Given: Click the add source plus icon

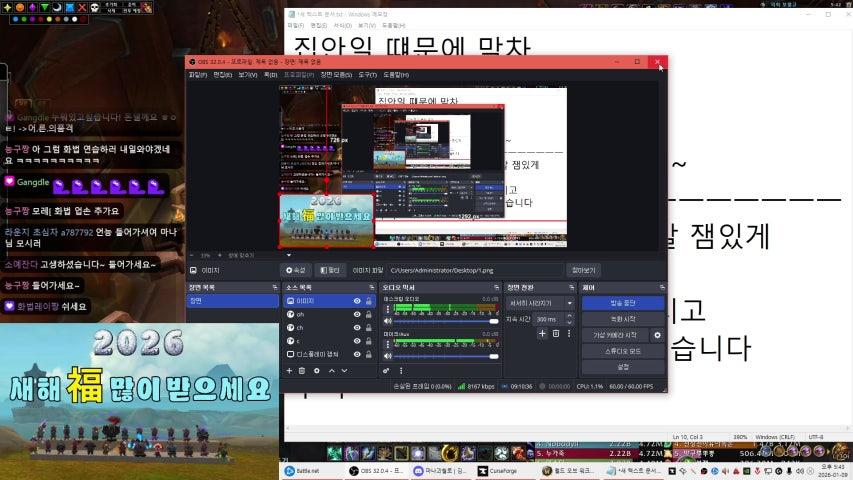Looking at the screenshot, I should coord(290,370).
